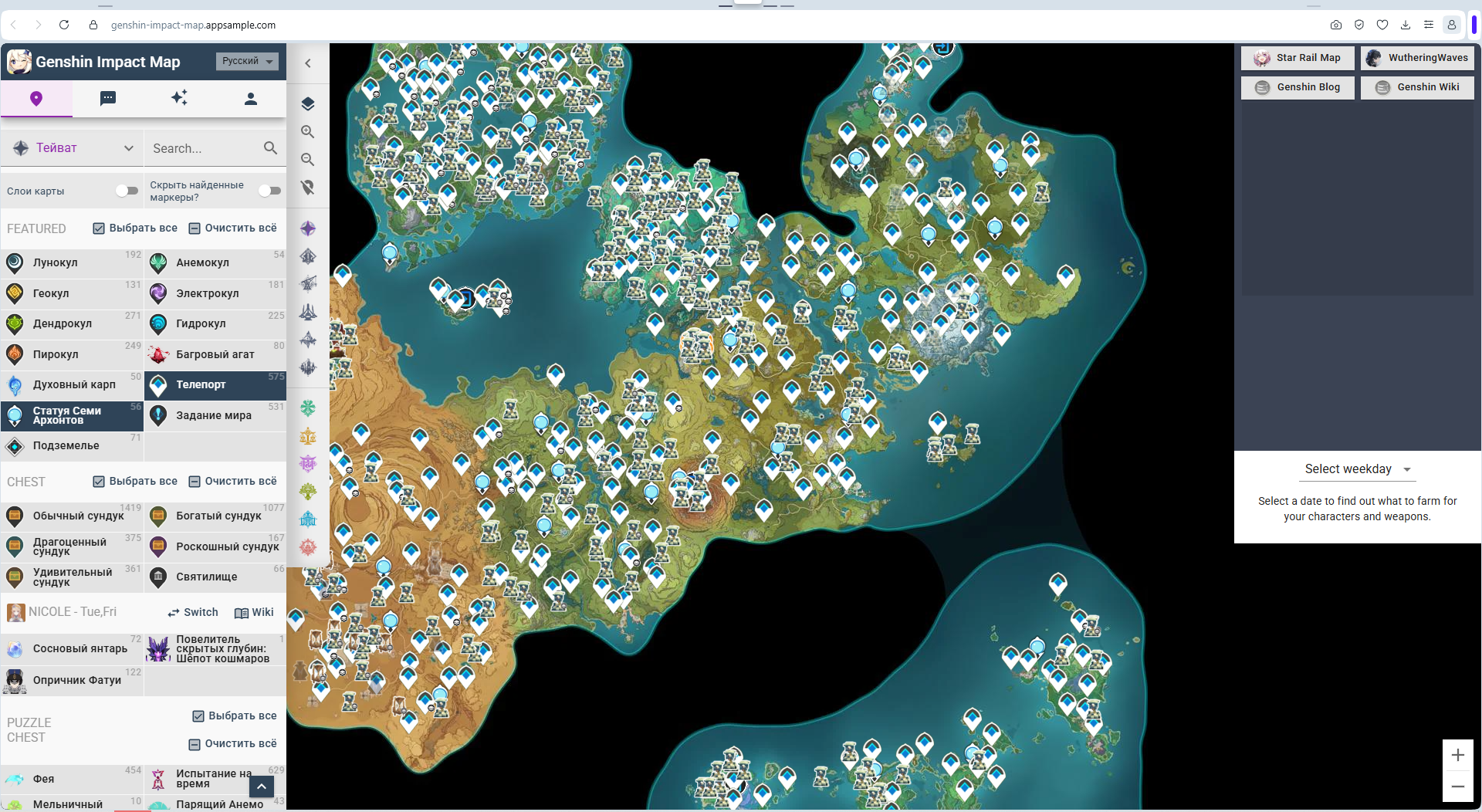
Task: Toggle the Задание мира marker category
Action: click(215, 415)
